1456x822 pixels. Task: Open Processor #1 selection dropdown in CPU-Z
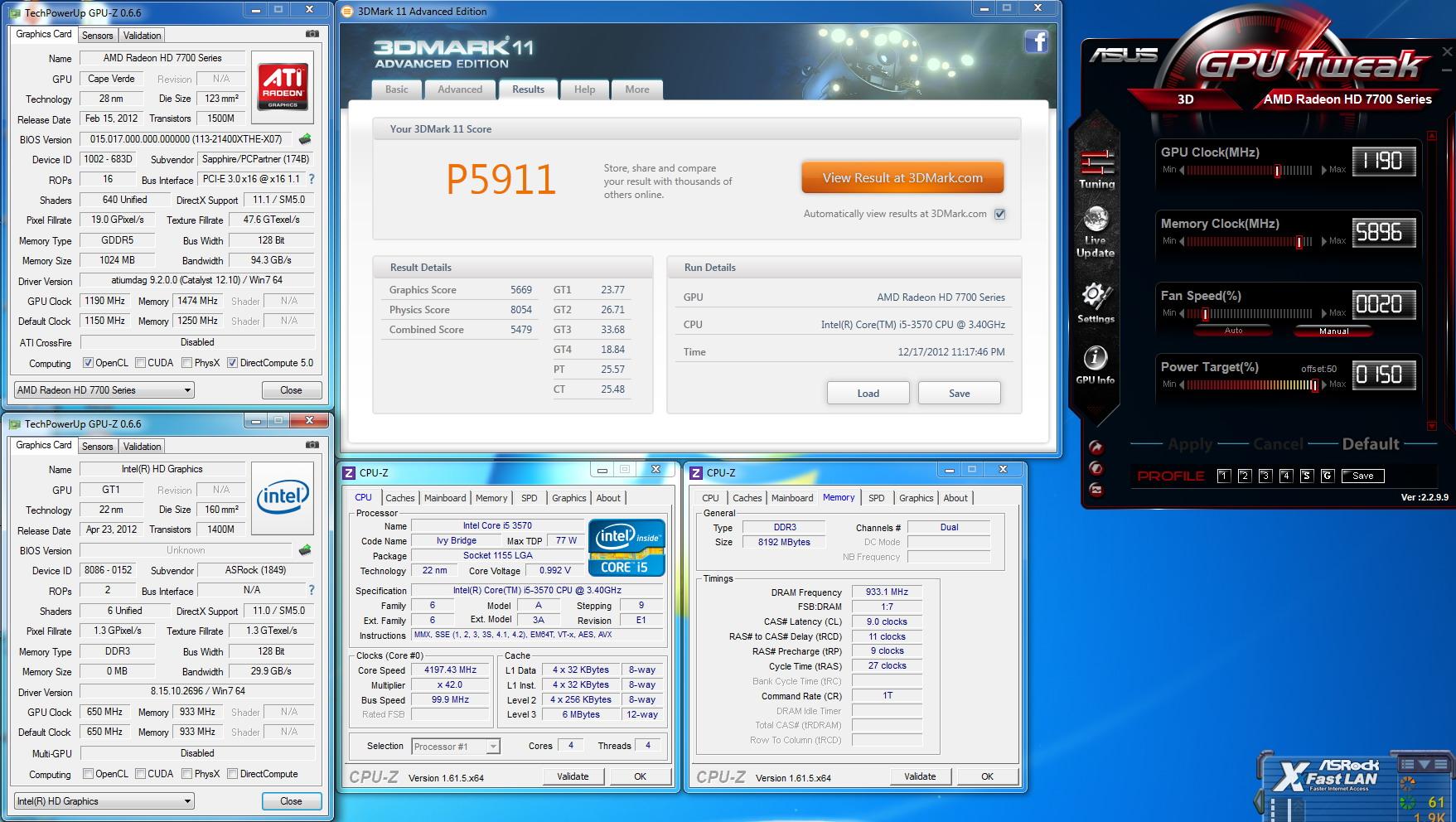pyautogui.click(x=456, y=747)
